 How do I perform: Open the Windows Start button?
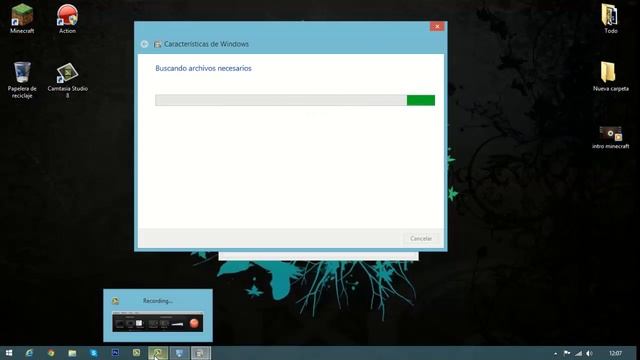coord(9,353)
